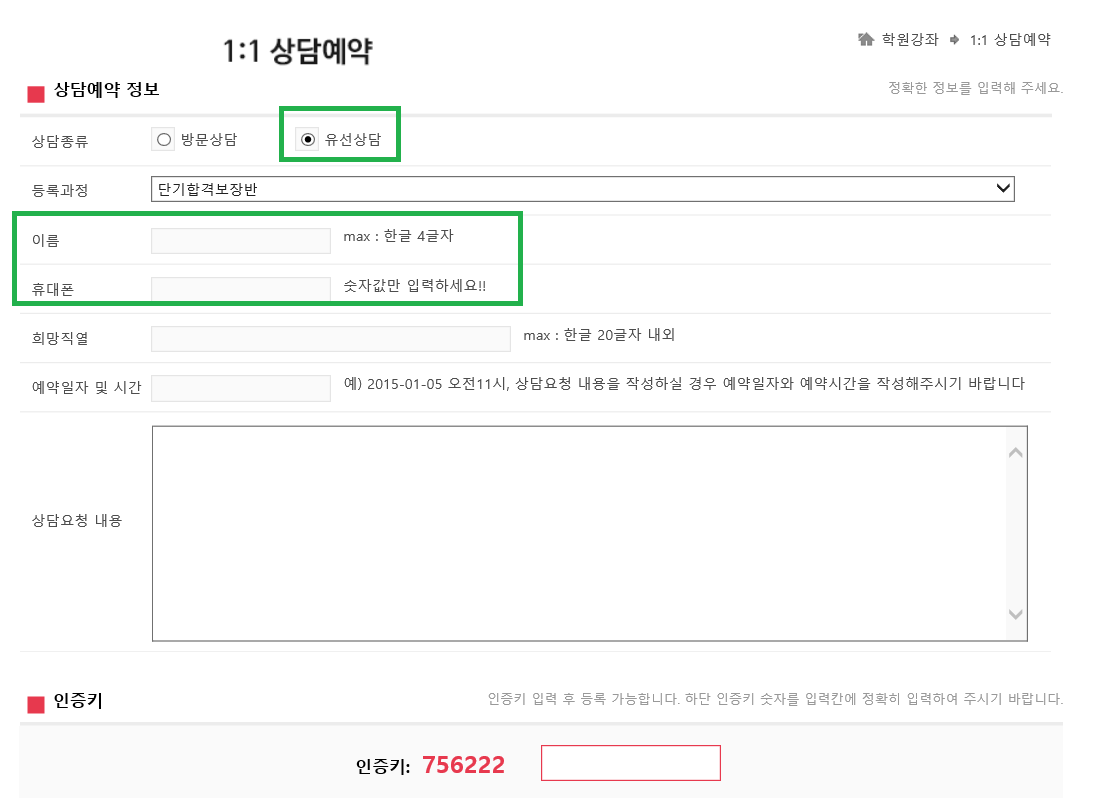
Task: Open the 등록과정 dropdown showing 단기합격보장반
Action: point(584,189)
